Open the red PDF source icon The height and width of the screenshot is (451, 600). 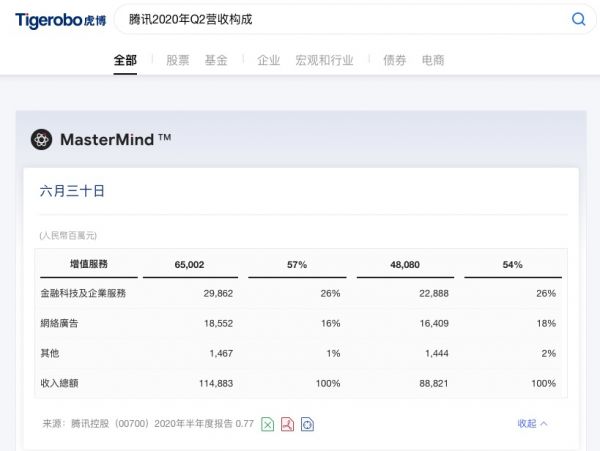[287, 424]
